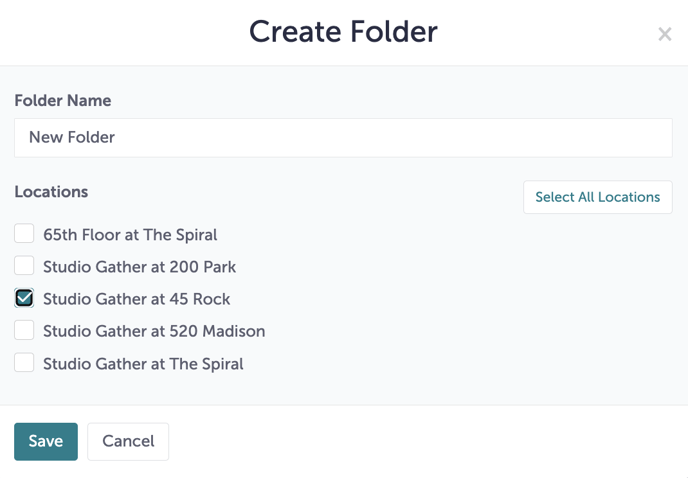Click the "Studio Gather at 520 Madison" label text

[154, 331]
